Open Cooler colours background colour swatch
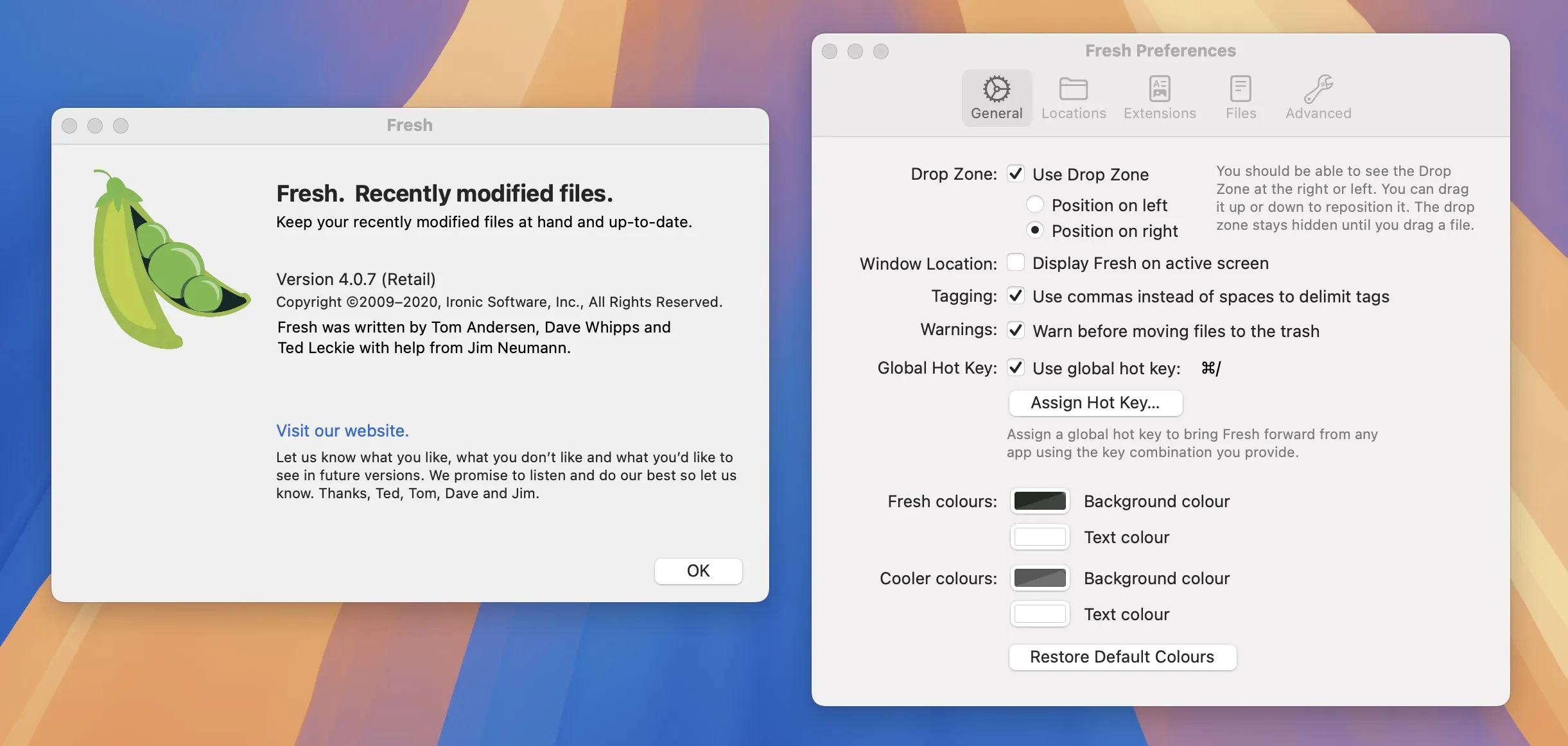 [x=1040, y=578]
